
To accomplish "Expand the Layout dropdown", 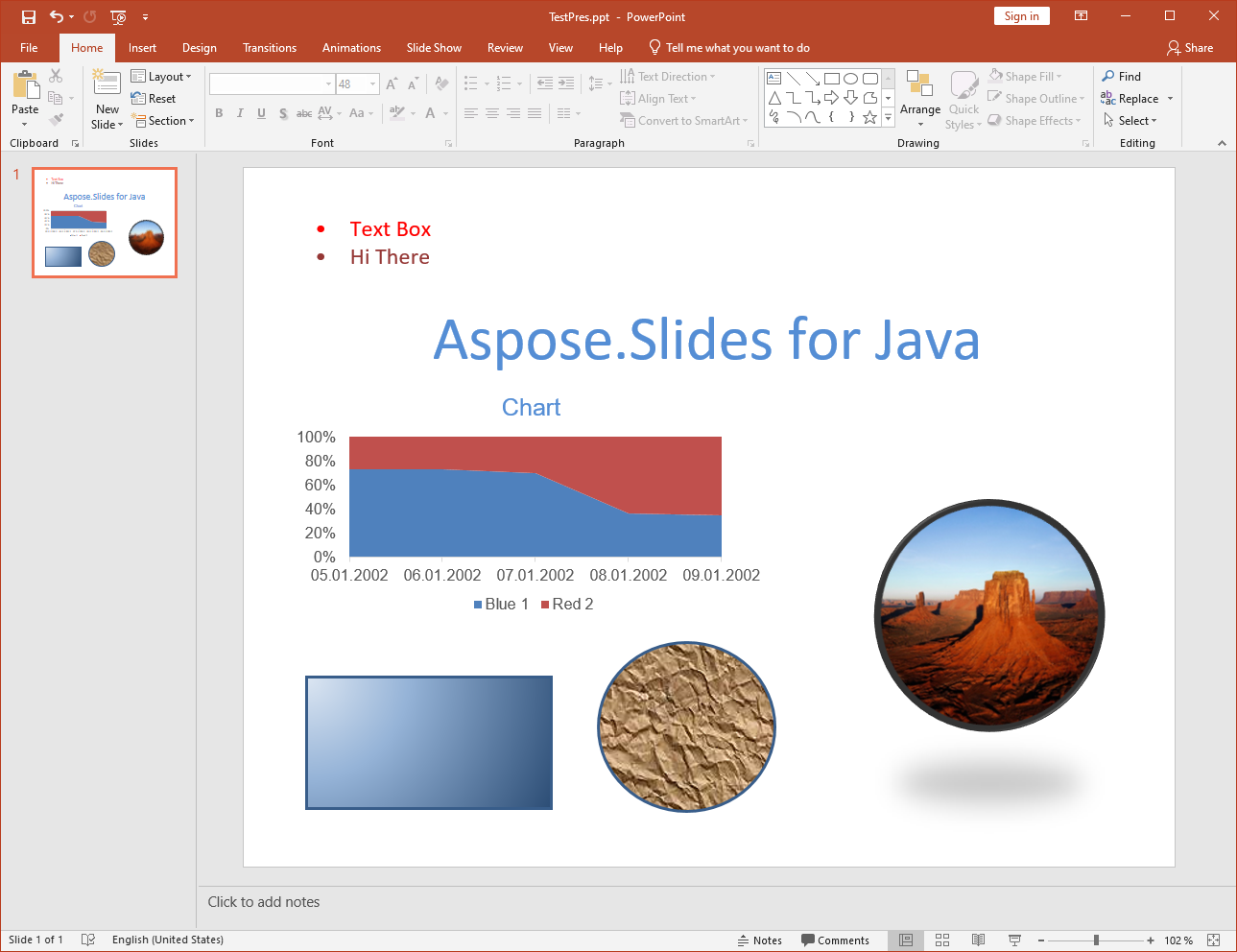I will 161,77.
